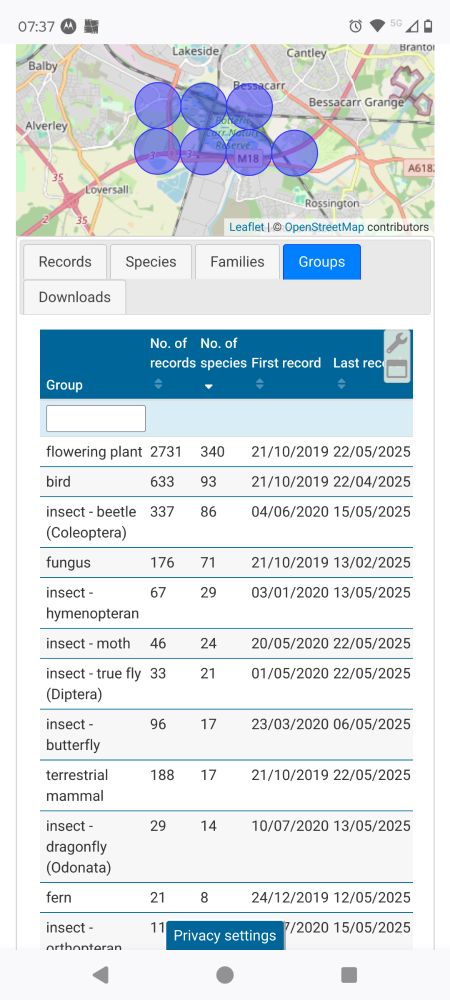Image resolution: width=450 pixels, height=1000 pixels.
Task: Click butterfly last record 06/05/2025
Action: point(372,724)
